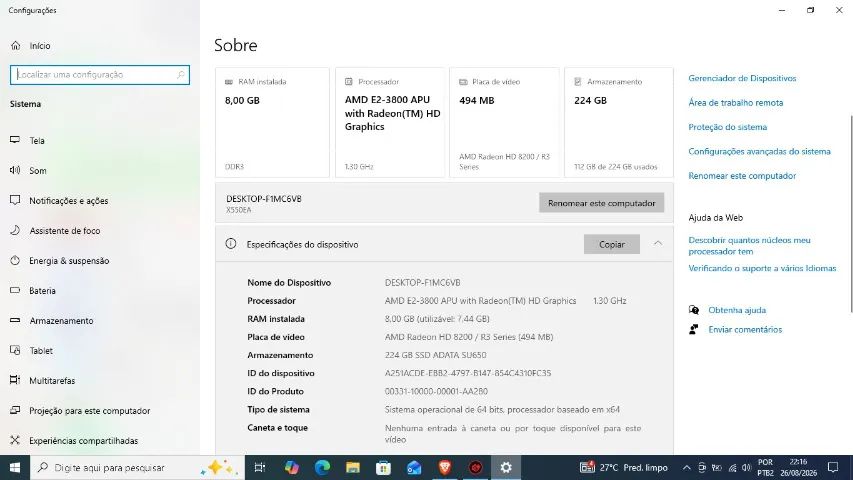
Task: Collapse Especificações do dispositivo section
Action: pos(658,244)
